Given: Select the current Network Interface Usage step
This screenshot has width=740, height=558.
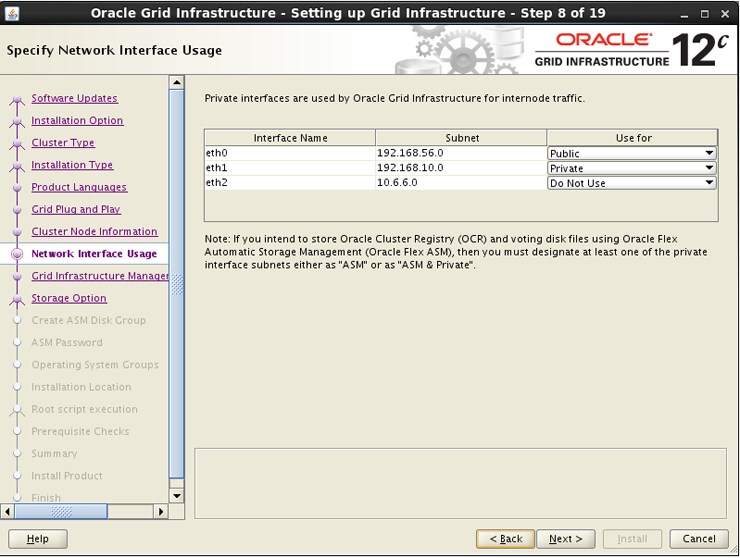Looking at the screenshot, I should pyautogui.click(x=94, y=254).
